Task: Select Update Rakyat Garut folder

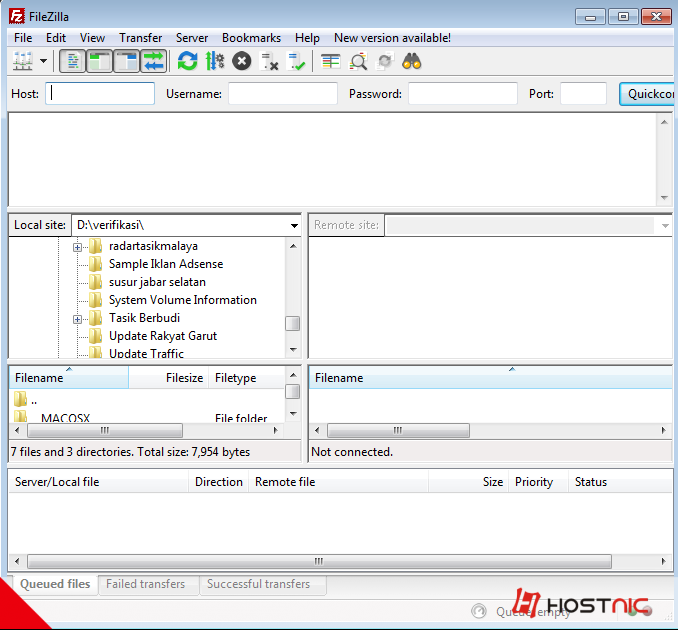Action: (x=163, y=336)
